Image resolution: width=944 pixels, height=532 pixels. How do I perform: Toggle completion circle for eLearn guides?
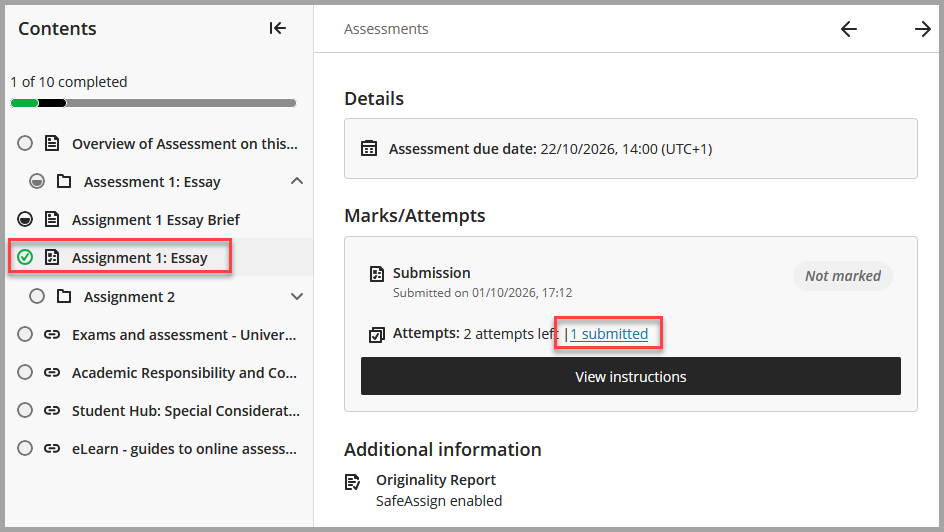25,448
